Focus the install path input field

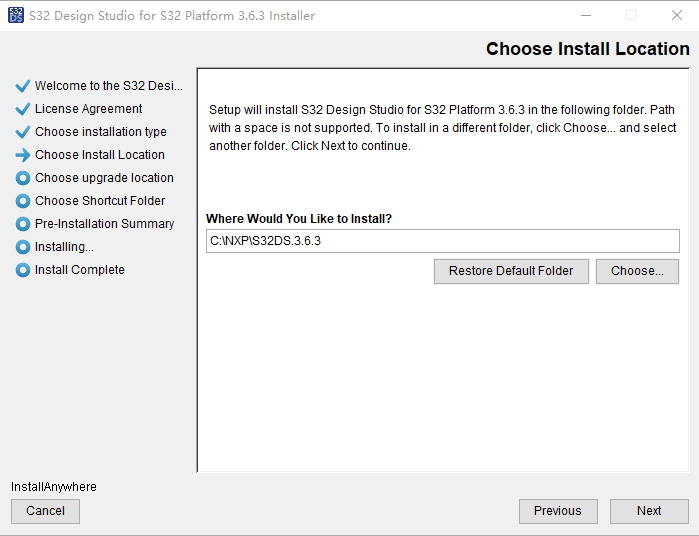tap(443, 241)
